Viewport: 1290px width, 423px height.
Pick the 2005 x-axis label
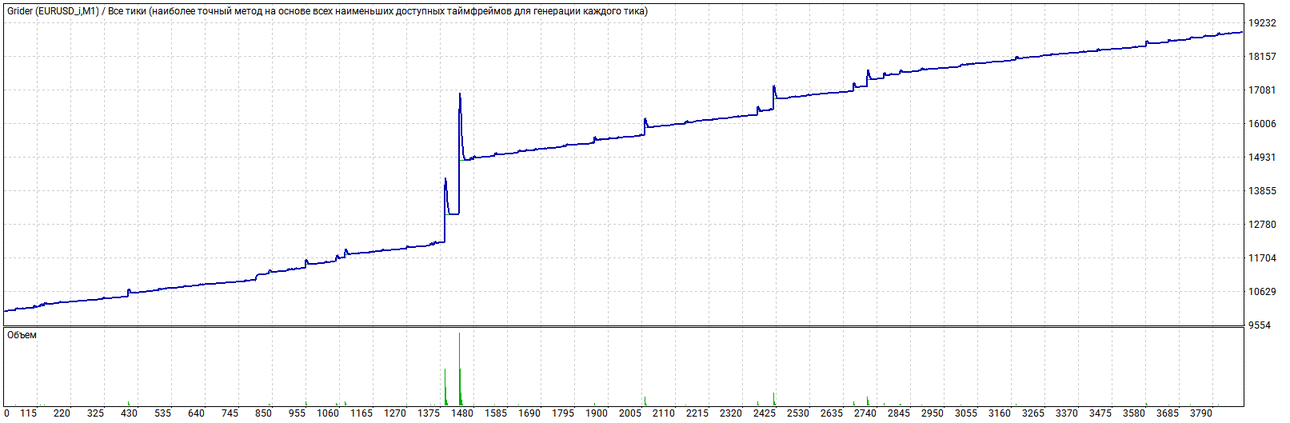pyautogui.click(x=630, y=412)
